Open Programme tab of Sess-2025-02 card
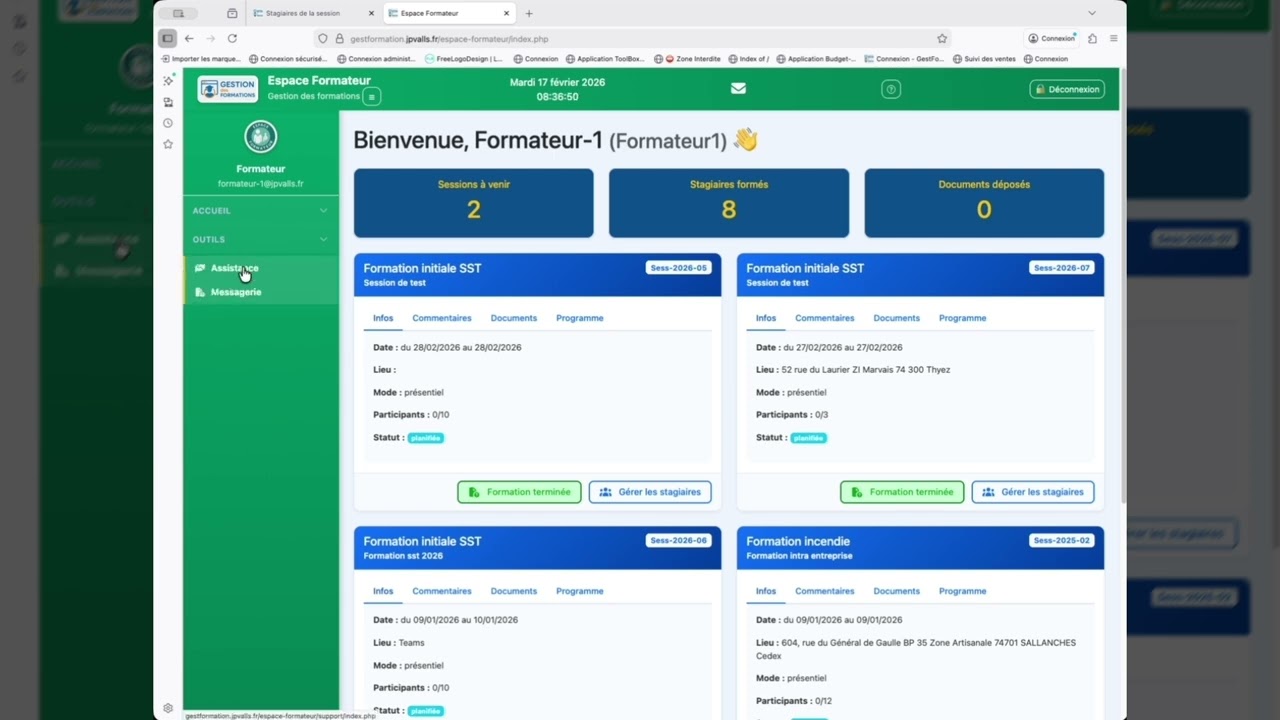 963,591
